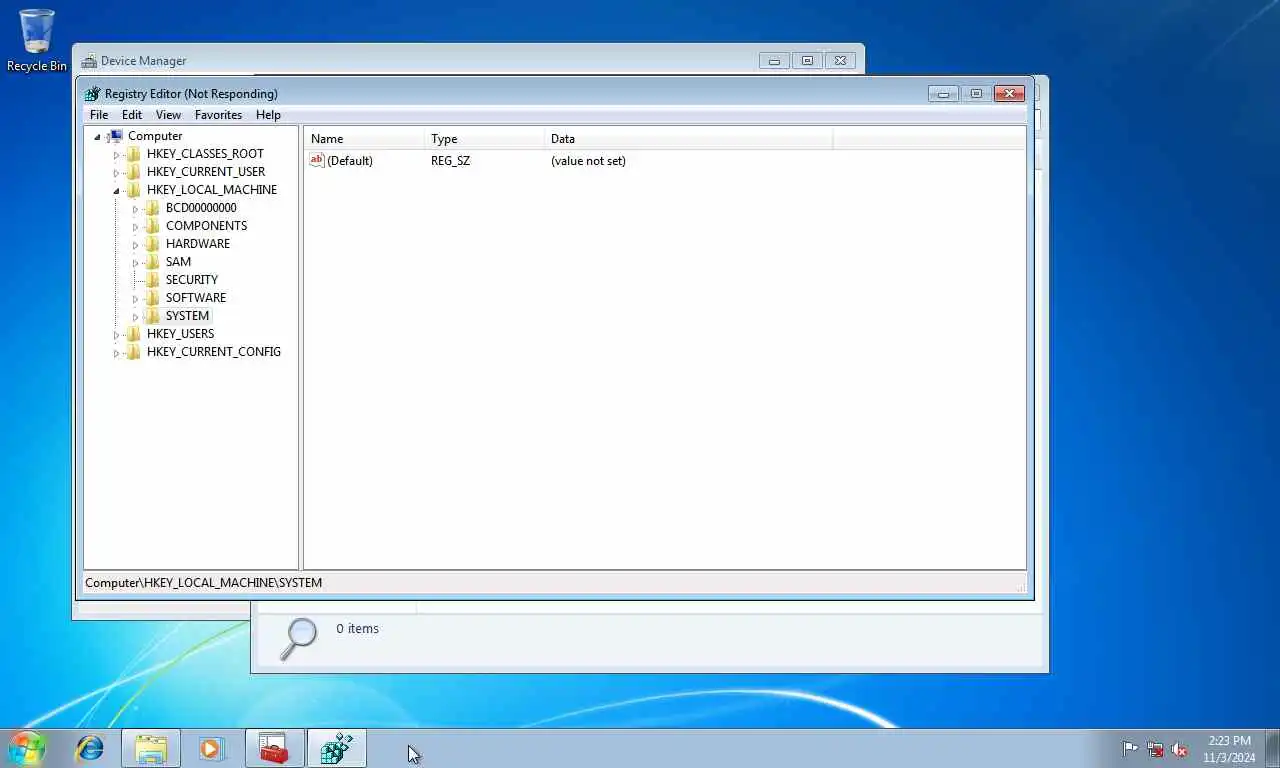Collapse the Computer tree node

click(97, 137)
